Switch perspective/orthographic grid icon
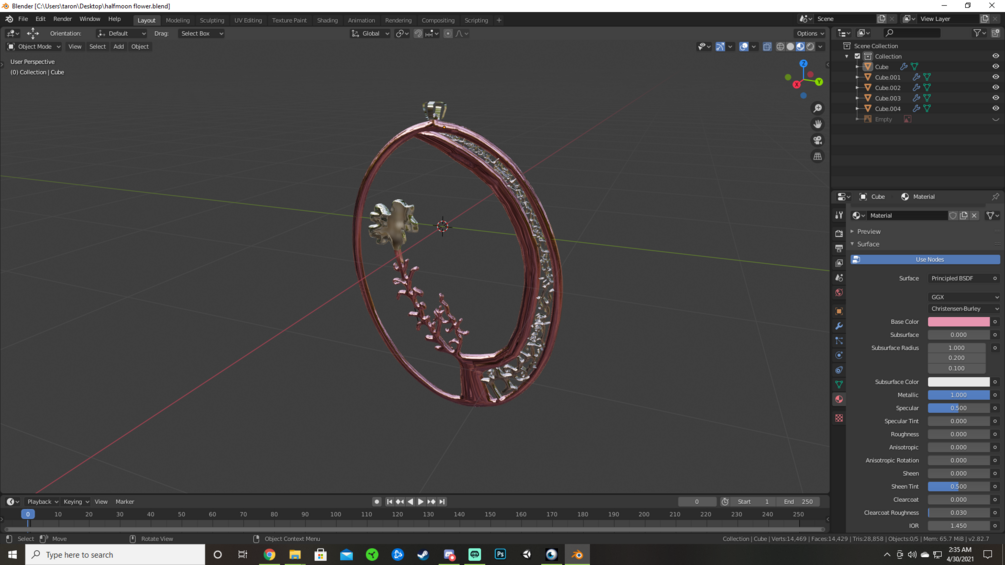This screenshot has width=1005, height=565. coord(817,156)
